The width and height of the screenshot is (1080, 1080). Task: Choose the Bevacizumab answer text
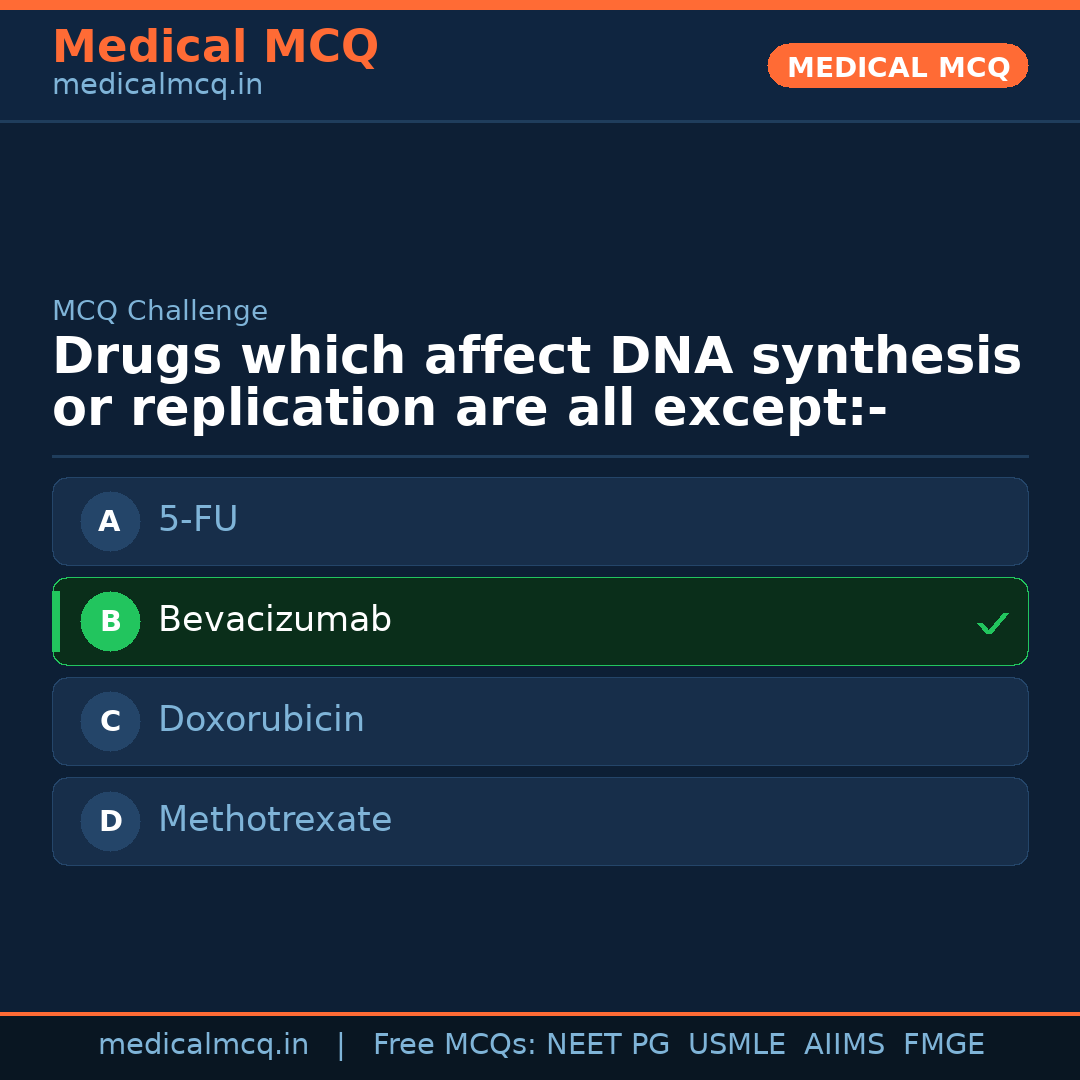click(x=274, y=620)
